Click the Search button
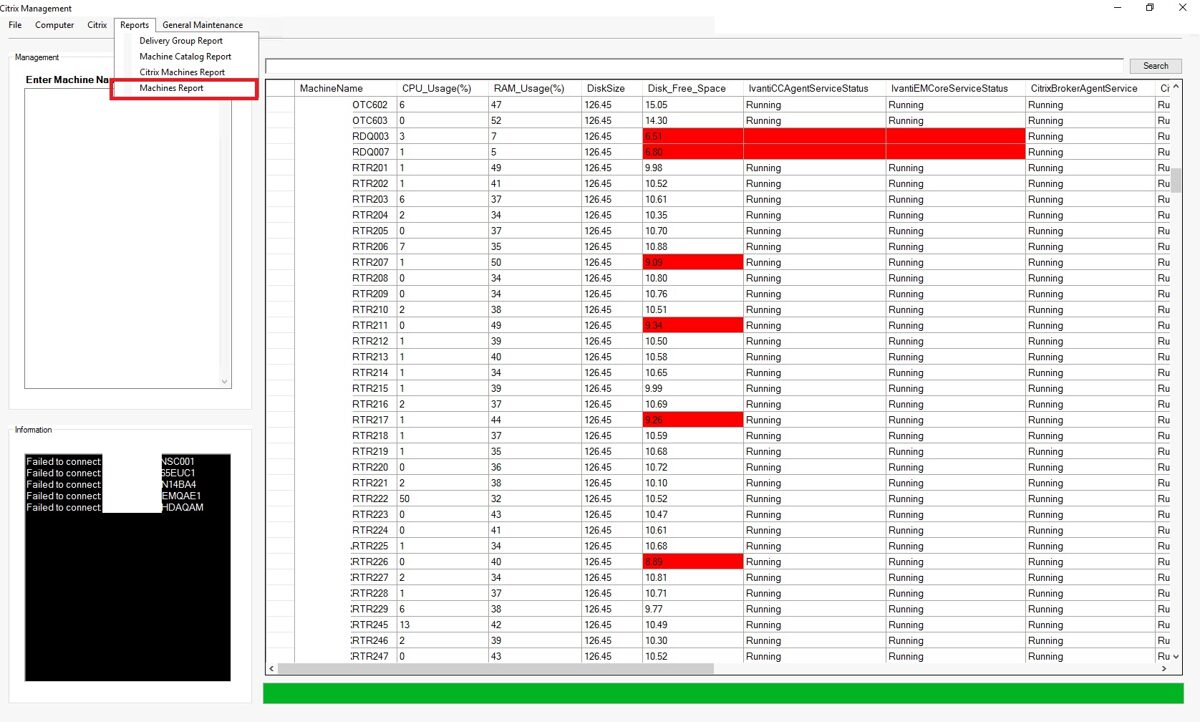1200x722 pixels. 1155,66
